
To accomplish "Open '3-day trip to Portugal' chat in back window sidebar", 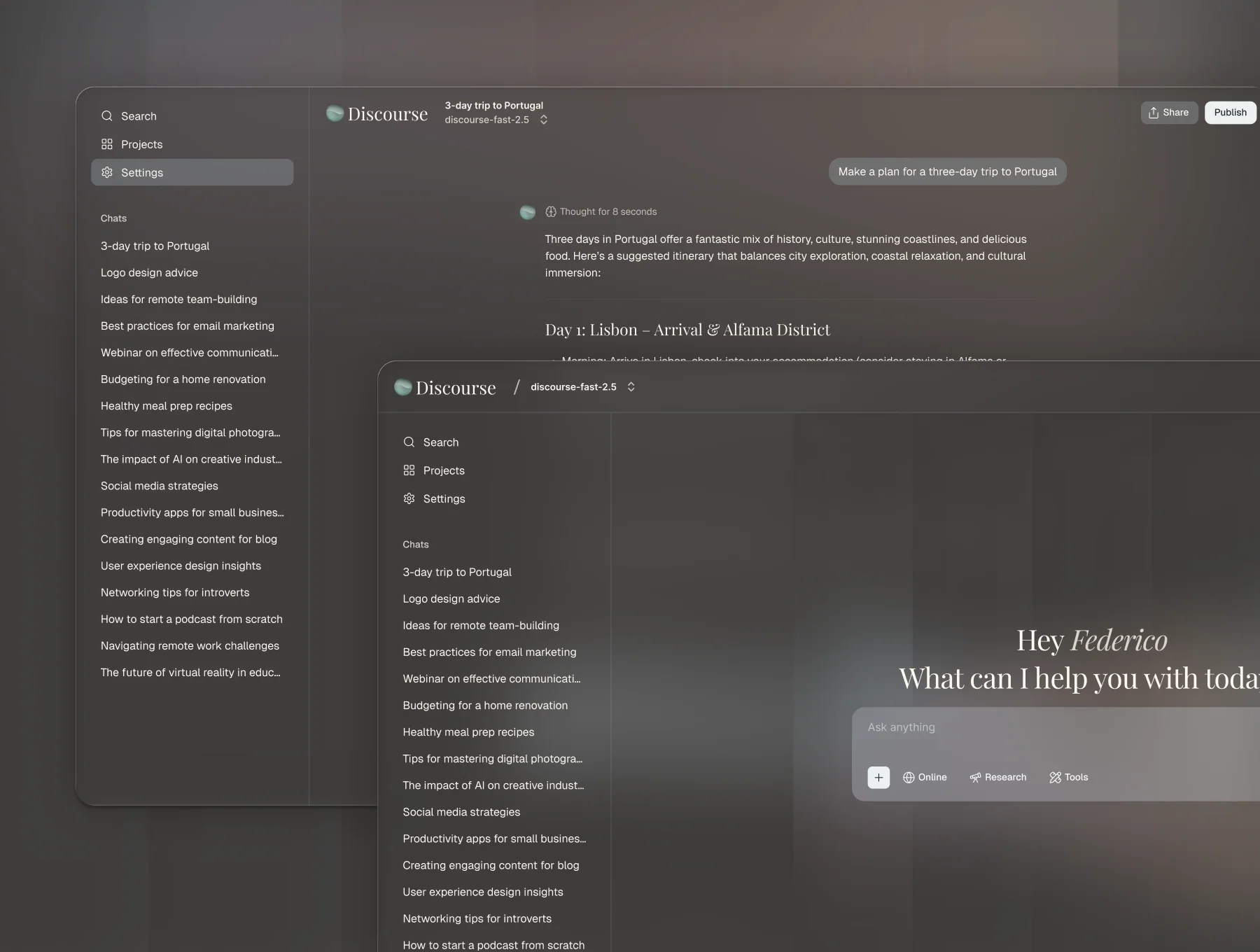I will [x=155, y=246].
